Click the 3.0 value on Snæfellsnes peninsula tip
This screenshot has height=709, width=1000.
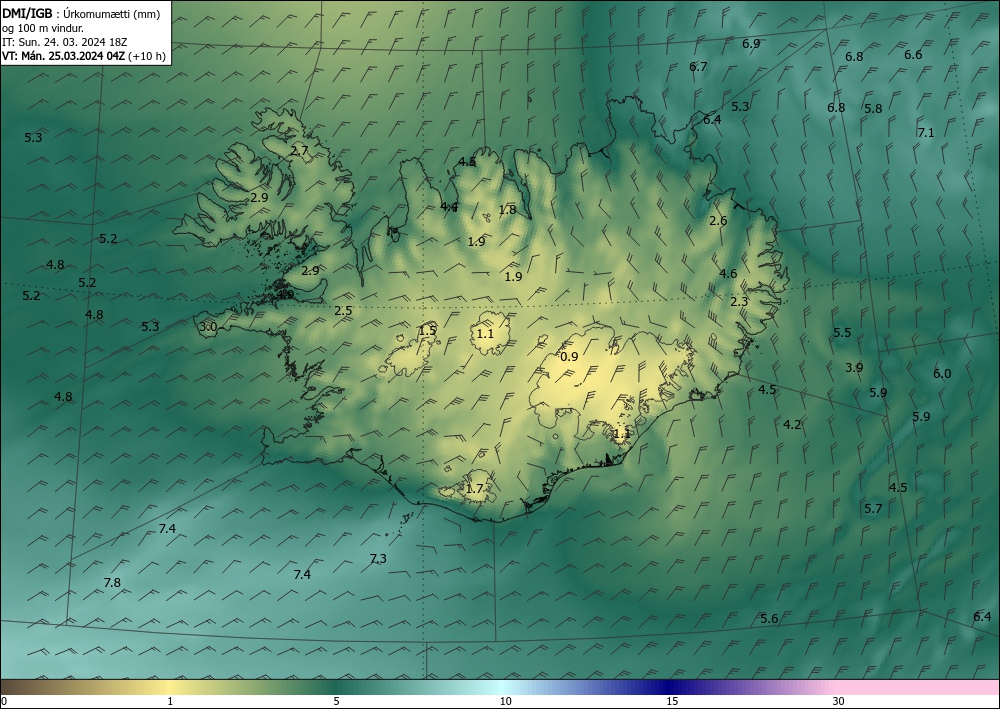[x=208, y=327]
